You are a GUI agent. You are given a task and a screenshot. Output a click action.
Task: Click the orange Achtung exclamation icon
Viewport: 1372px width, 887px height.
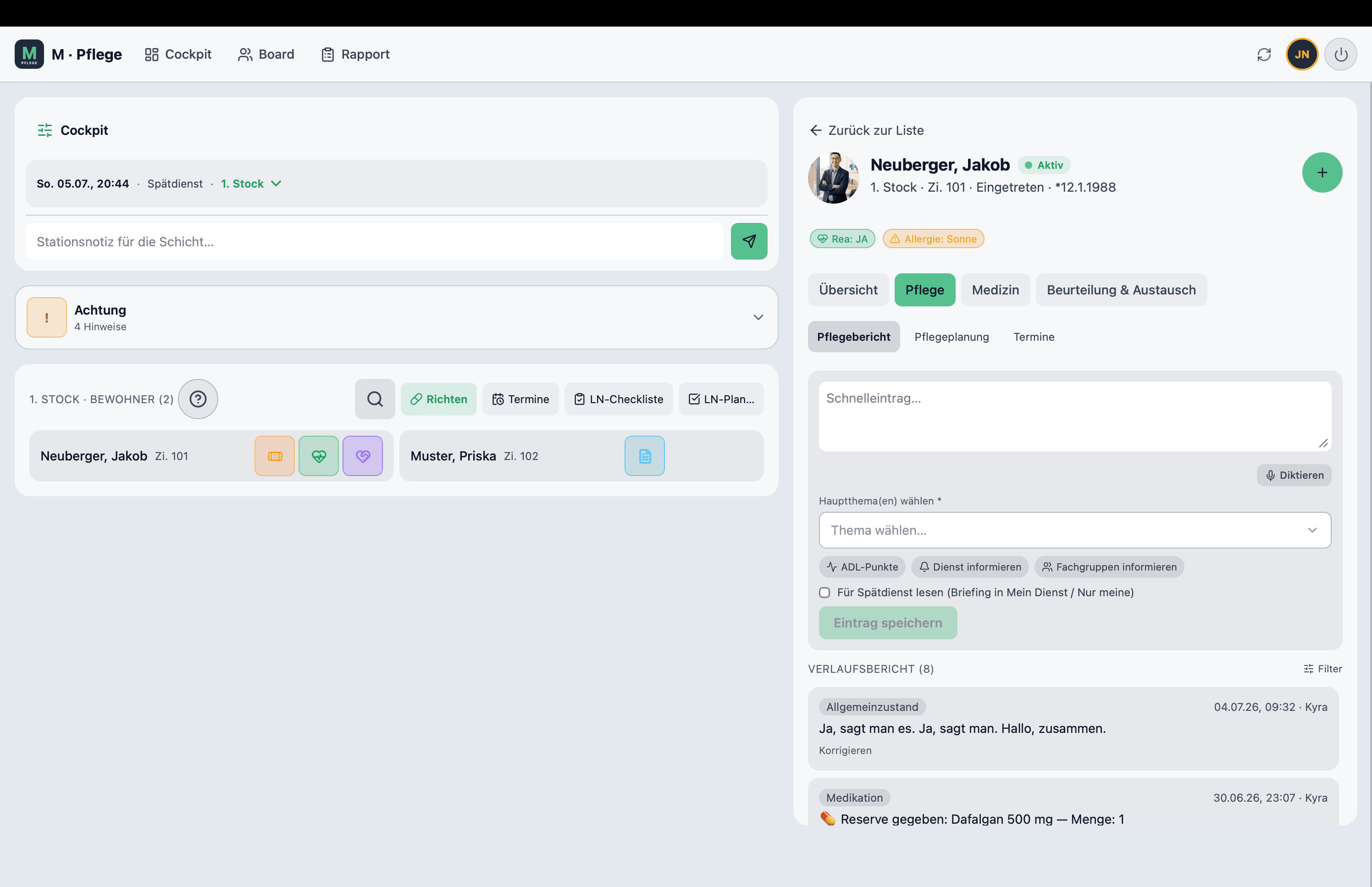pyautogui.click(x=47, y=317)
